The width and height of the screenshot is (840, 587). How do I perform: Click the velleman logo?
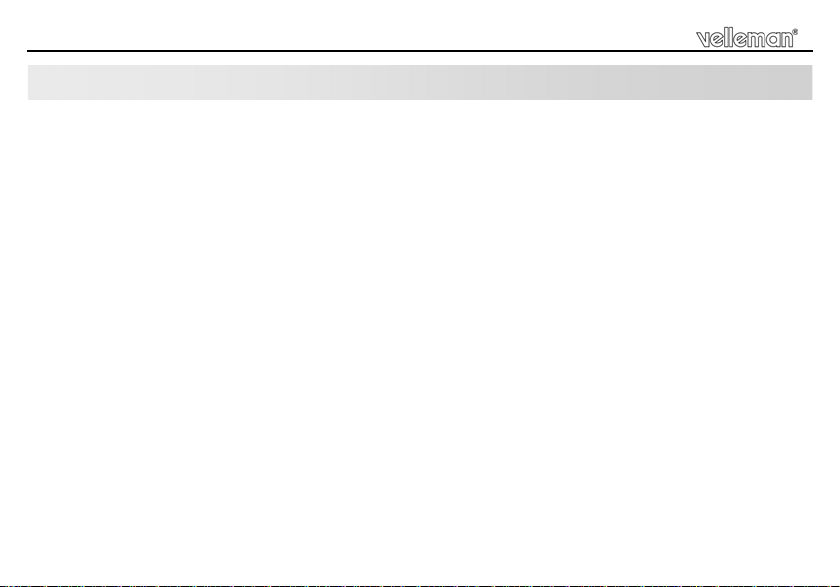coord(746,39)
